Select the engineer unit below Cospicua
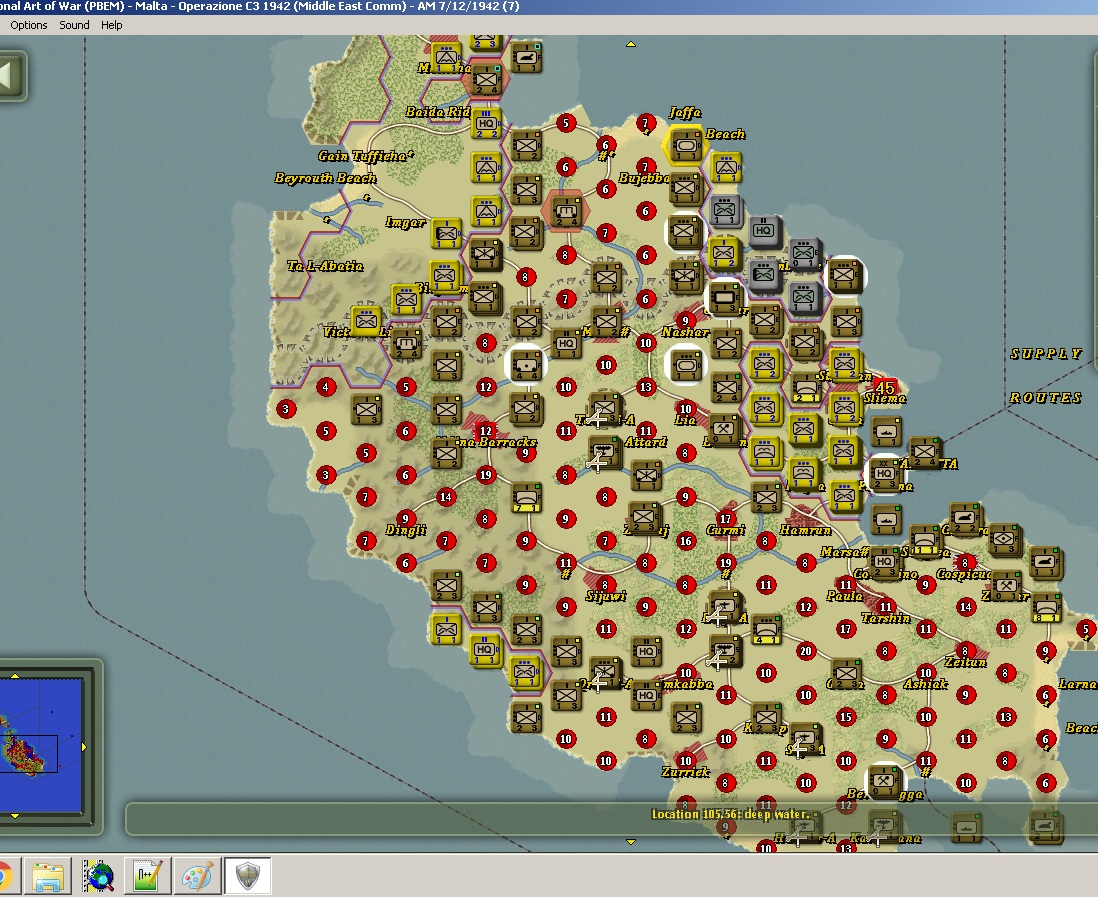The image size is (1098, 900). tap(1006, 585)
